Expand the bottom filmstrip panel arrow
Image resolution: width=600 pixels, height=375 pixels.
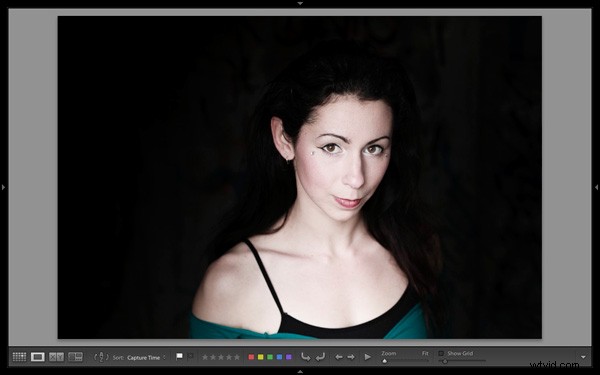(300, 372)
